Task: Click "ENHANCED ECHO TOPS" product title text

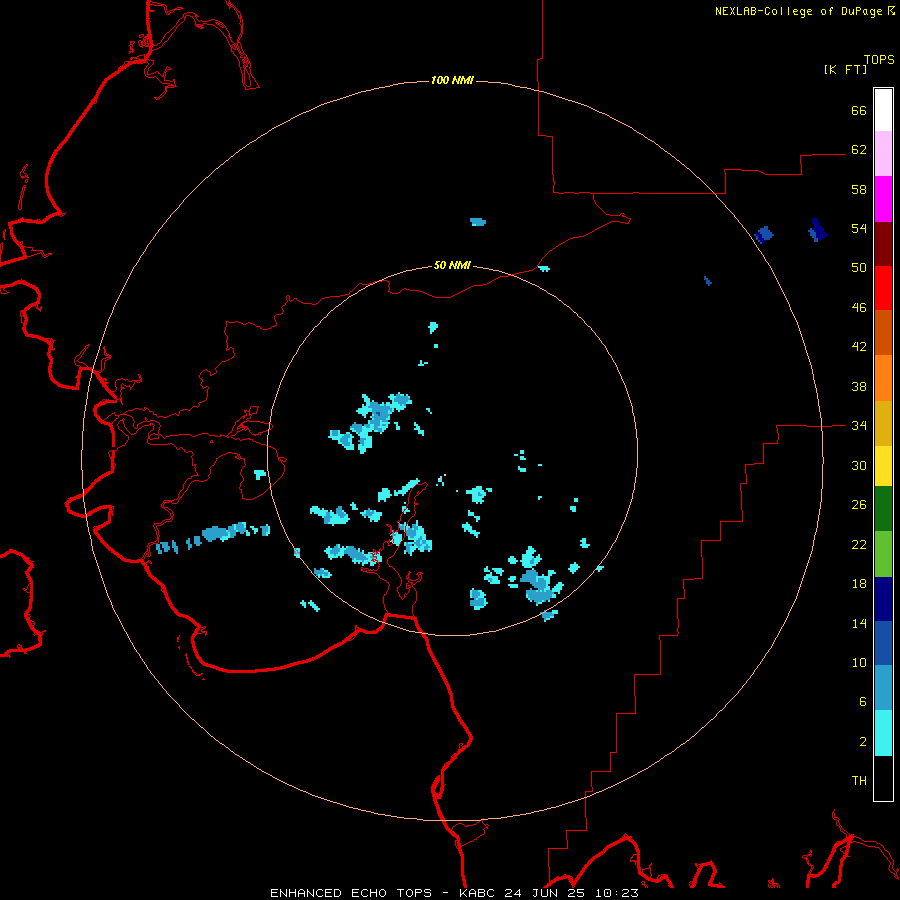Action: pos(351,893)
